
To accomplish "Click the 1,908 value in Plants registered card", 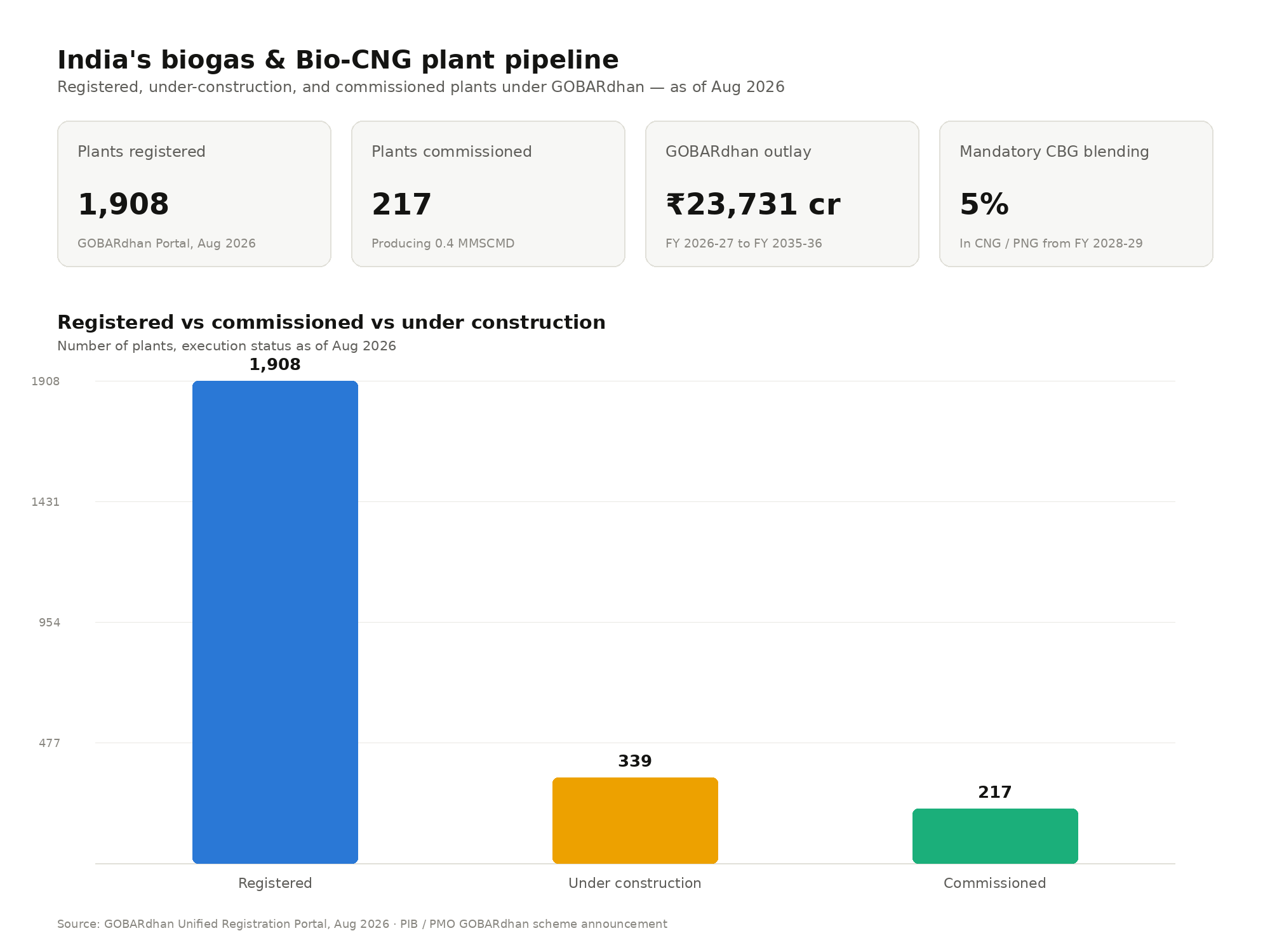I will (x=123, y=204).
